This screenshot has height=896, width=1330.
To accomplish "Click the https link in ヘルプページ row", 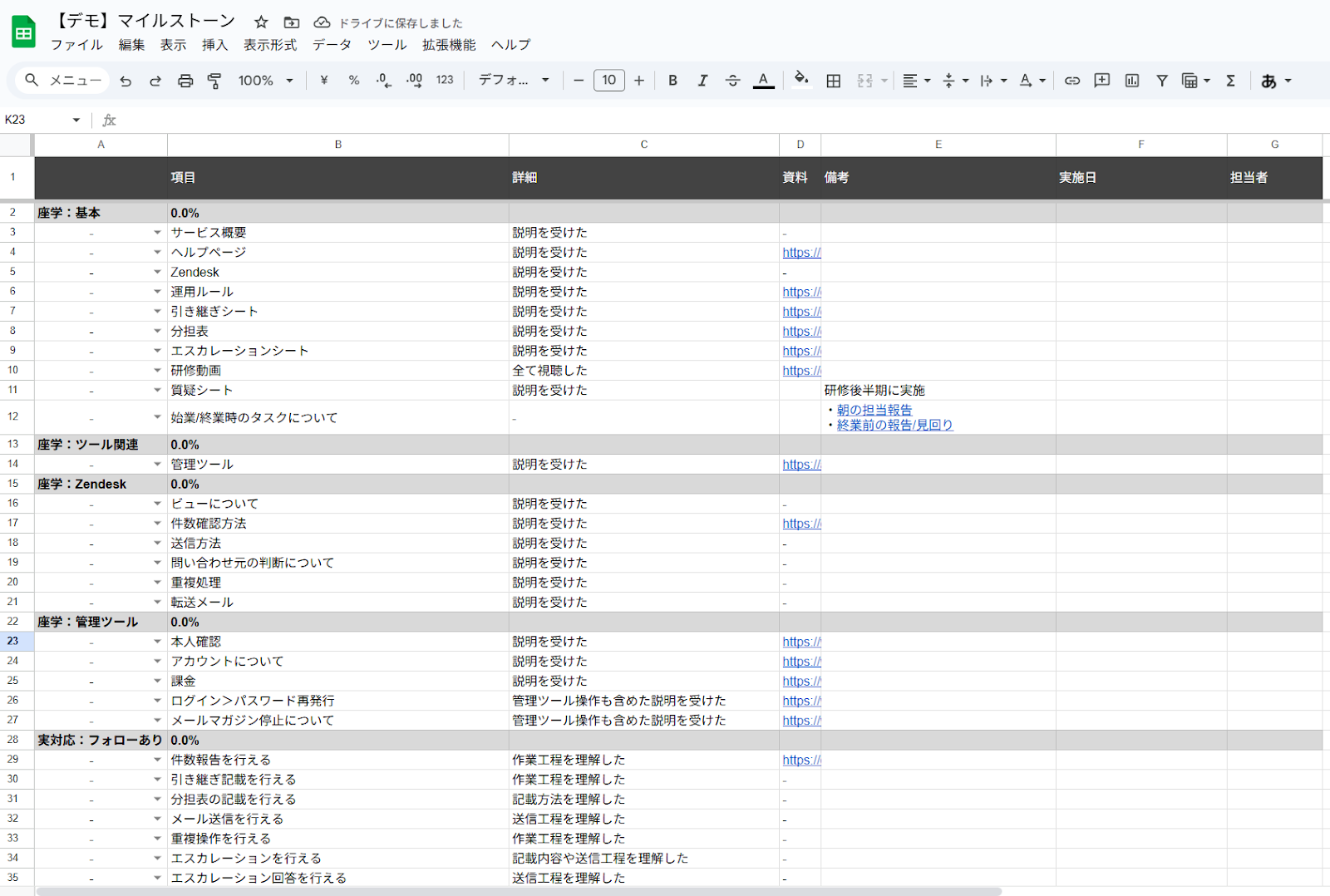I will pyautogui.click(x=801, y=253).
